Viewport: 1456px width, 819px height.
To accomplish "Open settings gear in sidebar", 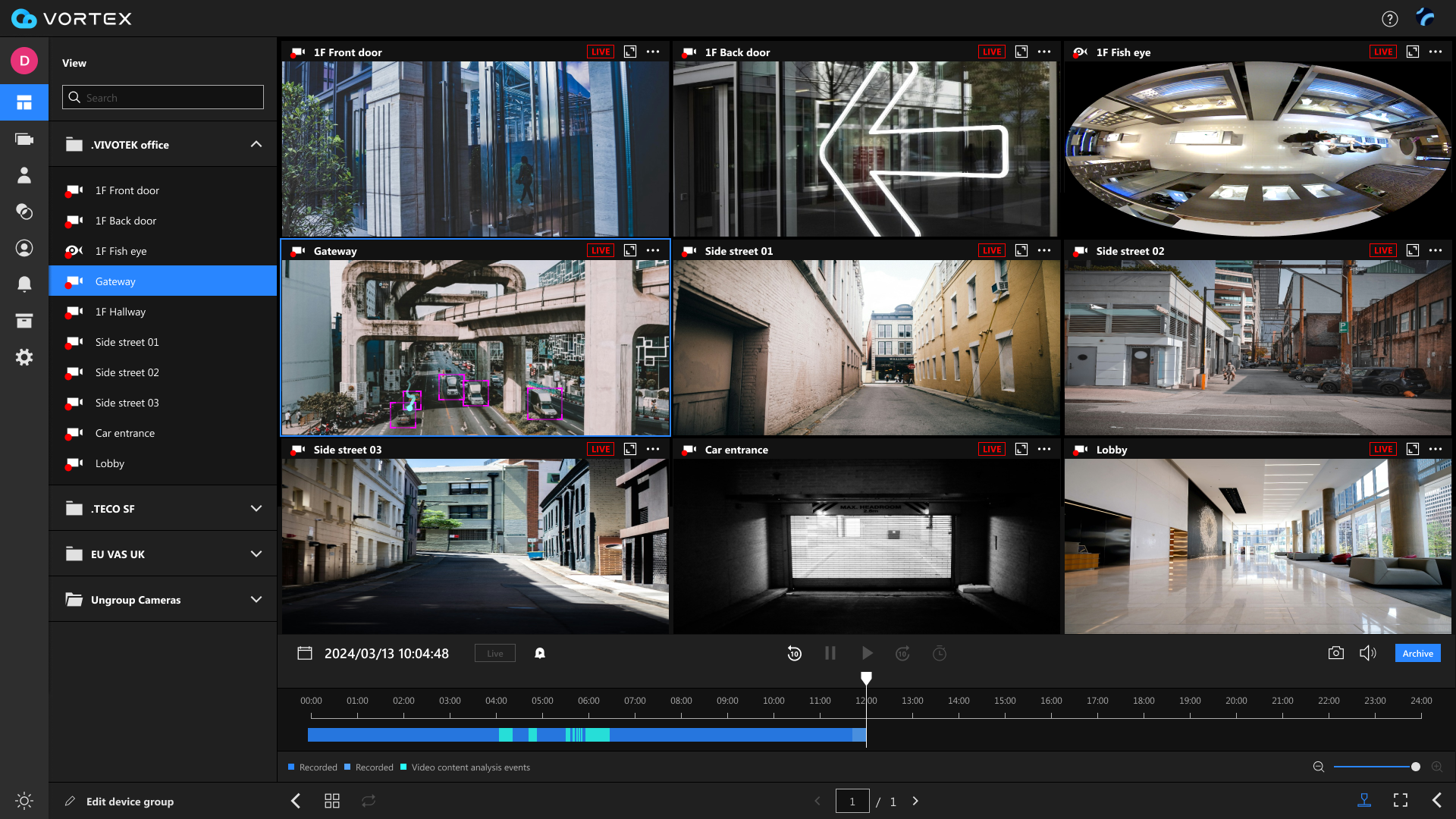I will click(x=24, y=357).
